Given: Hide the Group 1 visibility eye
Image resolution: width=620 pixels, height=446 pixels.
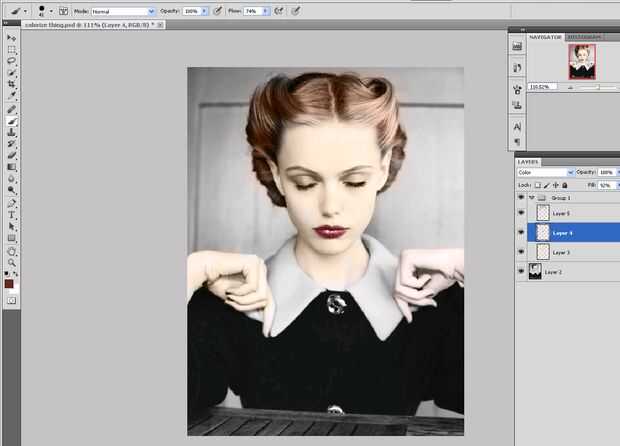Looking at the screenshot, I should 521,197.
